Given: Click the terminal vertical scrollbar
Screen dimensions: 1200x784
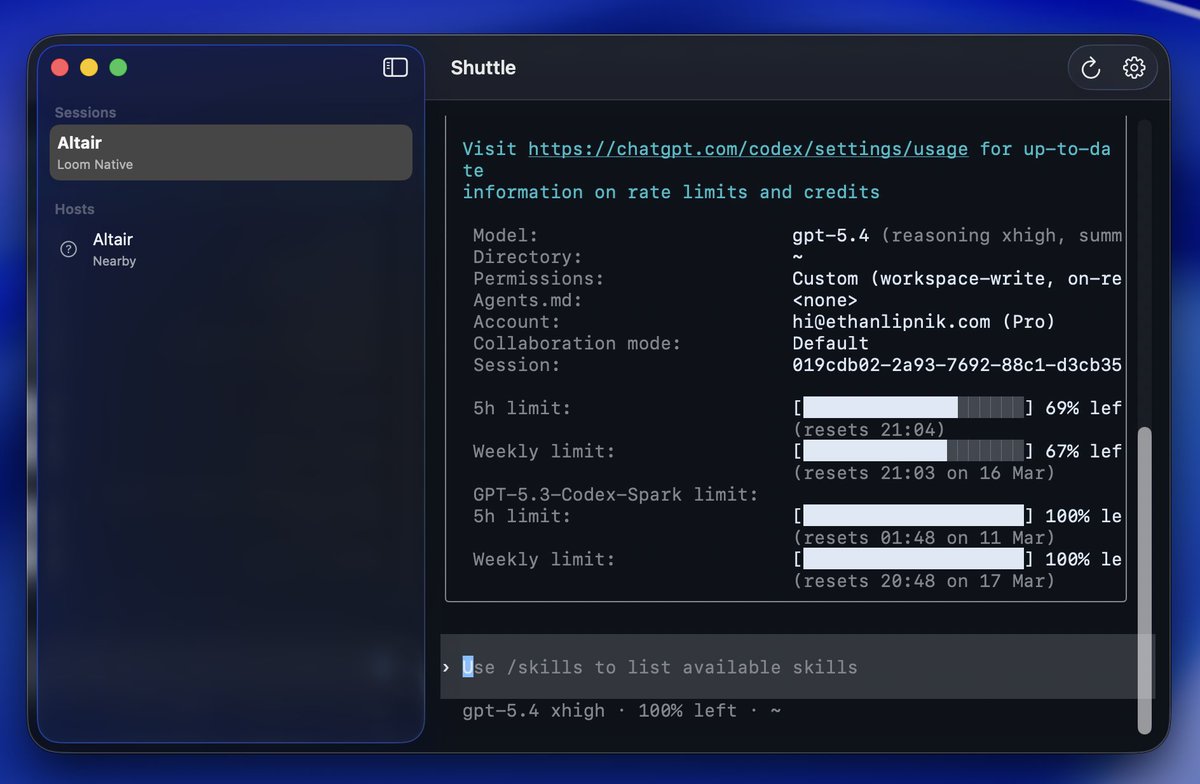Looking at the screenshot, I should [1144, 580].
